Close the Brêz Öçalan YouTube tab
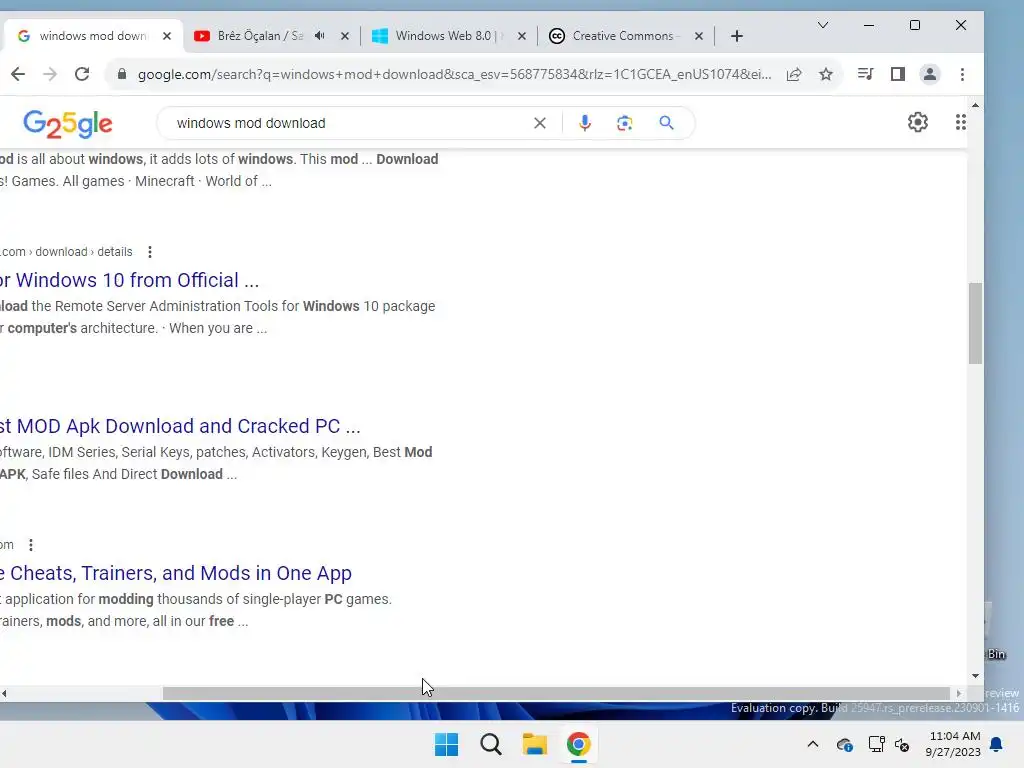Screen dimensions: 1024x768 (x=345, y=36)
